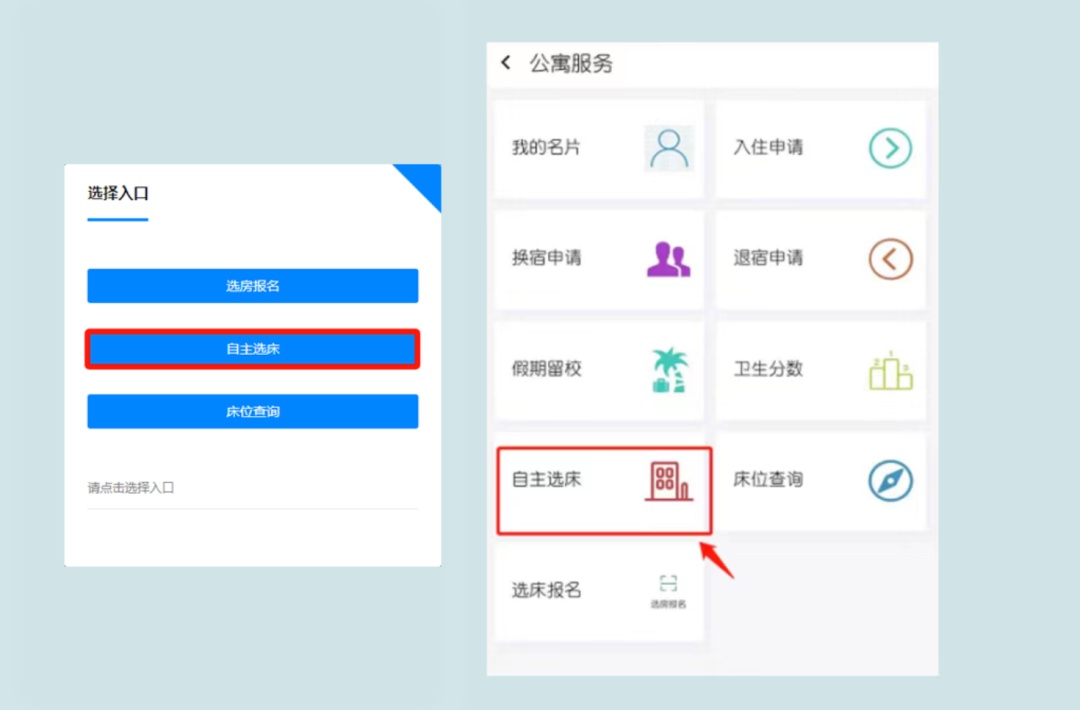
Task: Open the 入住申请 grid tile
Action: [x=820, y=147]
